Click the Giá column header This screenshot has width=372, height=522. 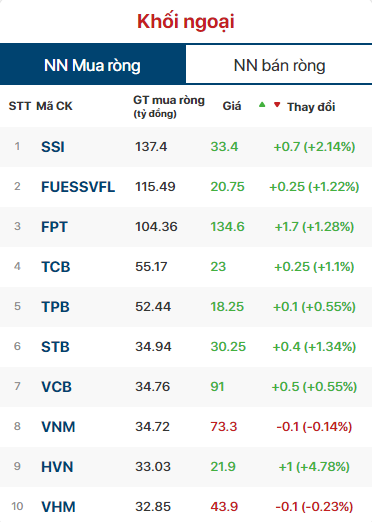coord(232,106)
